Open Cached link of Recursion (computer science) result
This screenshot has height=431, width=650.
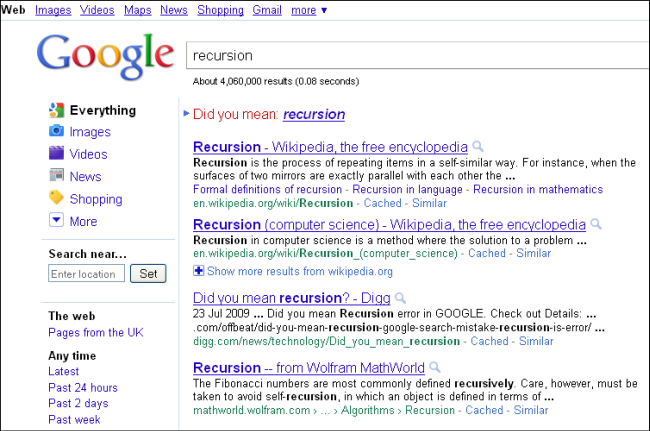[487, 254]
